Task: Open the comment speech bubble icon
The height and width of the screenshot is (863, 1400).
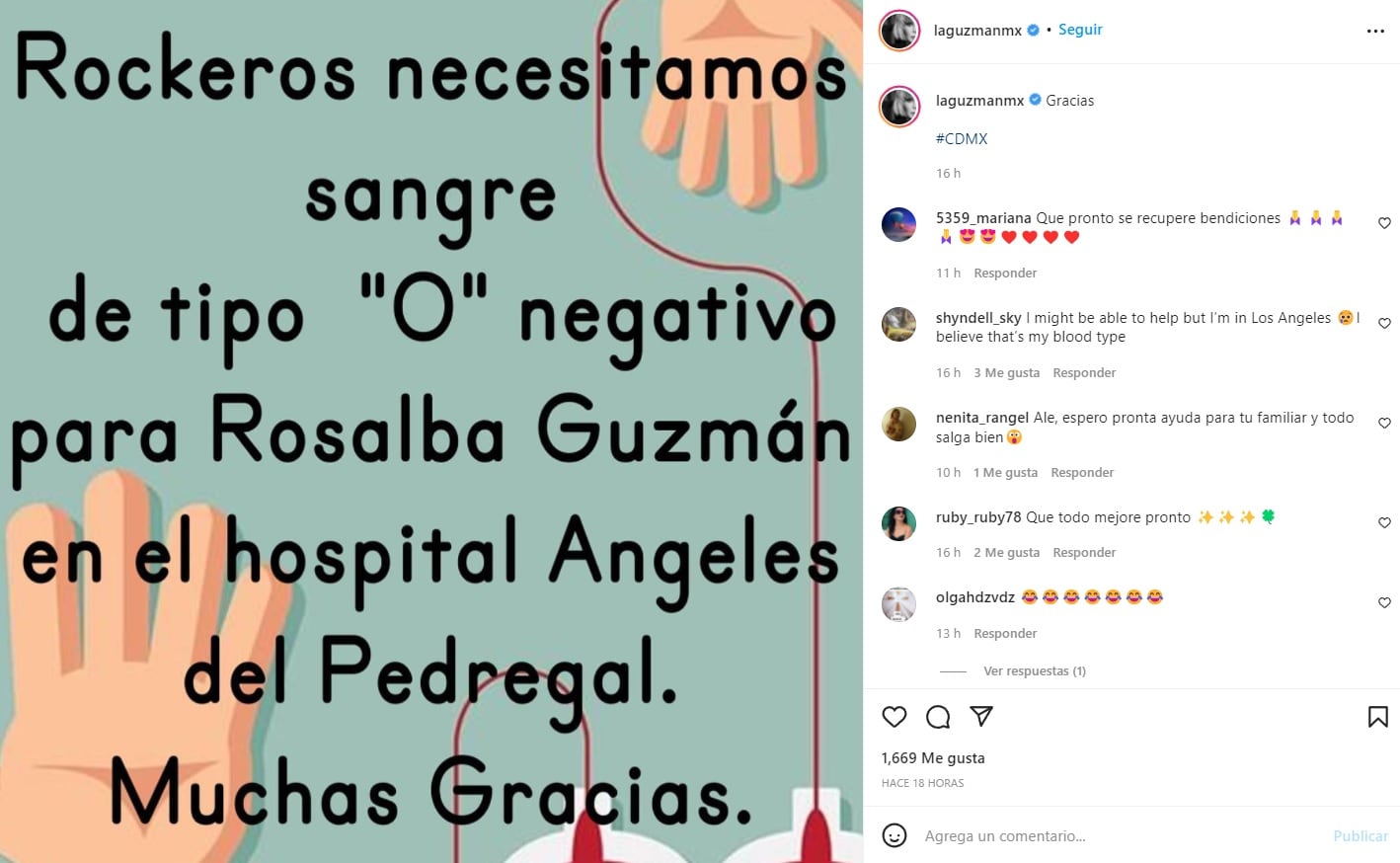Action: click(x=938, y=717)
